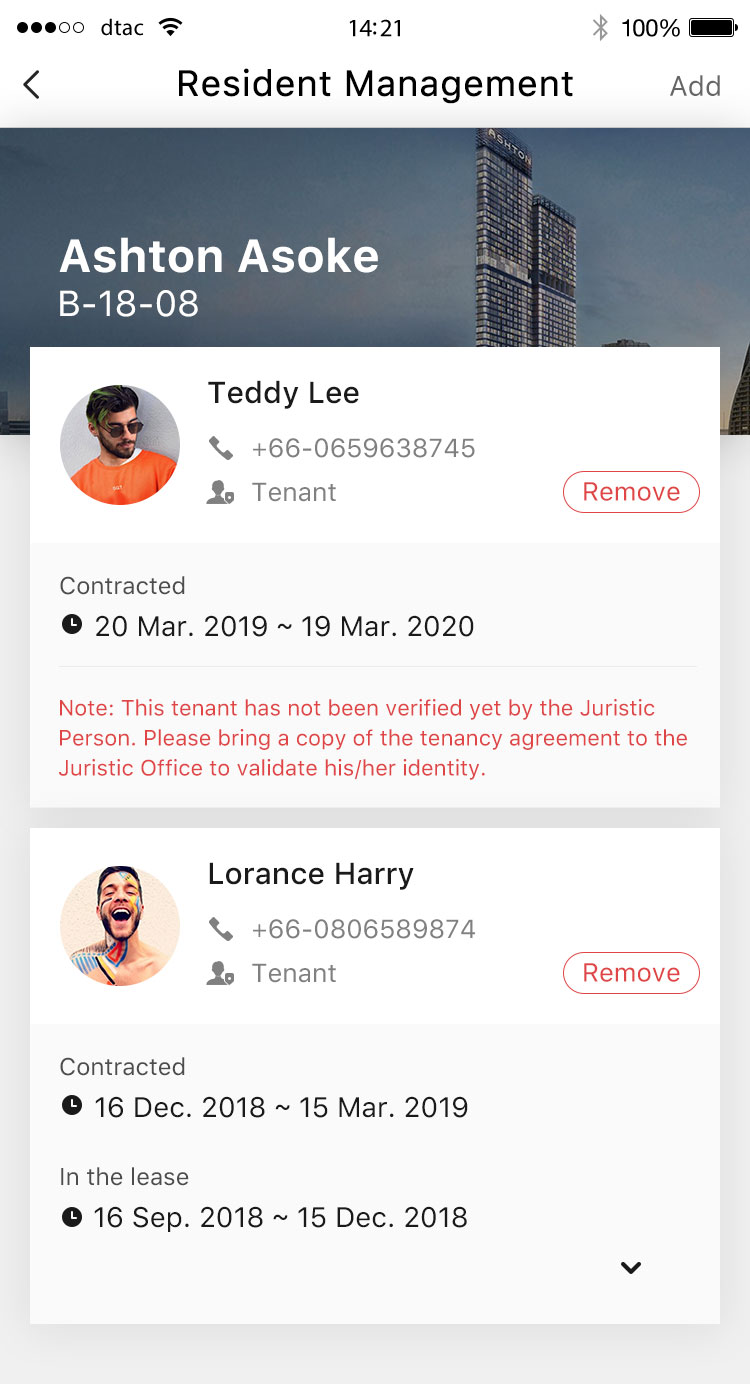Image resolution: width=750 pixels, height=1384 pixels.
Task: Tap Add to add a resident
Action: (x=695, y=86)
